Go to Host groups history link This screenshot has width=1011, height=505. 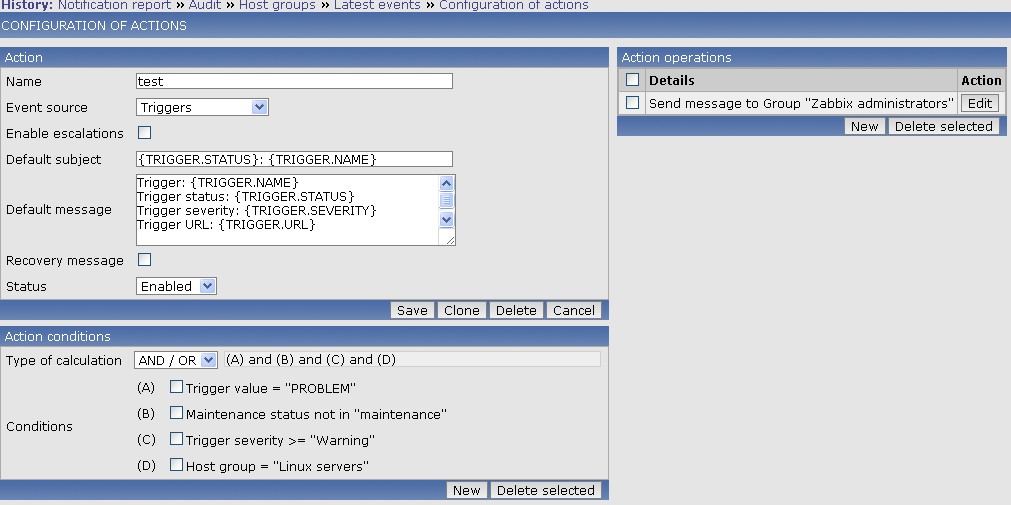277,5
